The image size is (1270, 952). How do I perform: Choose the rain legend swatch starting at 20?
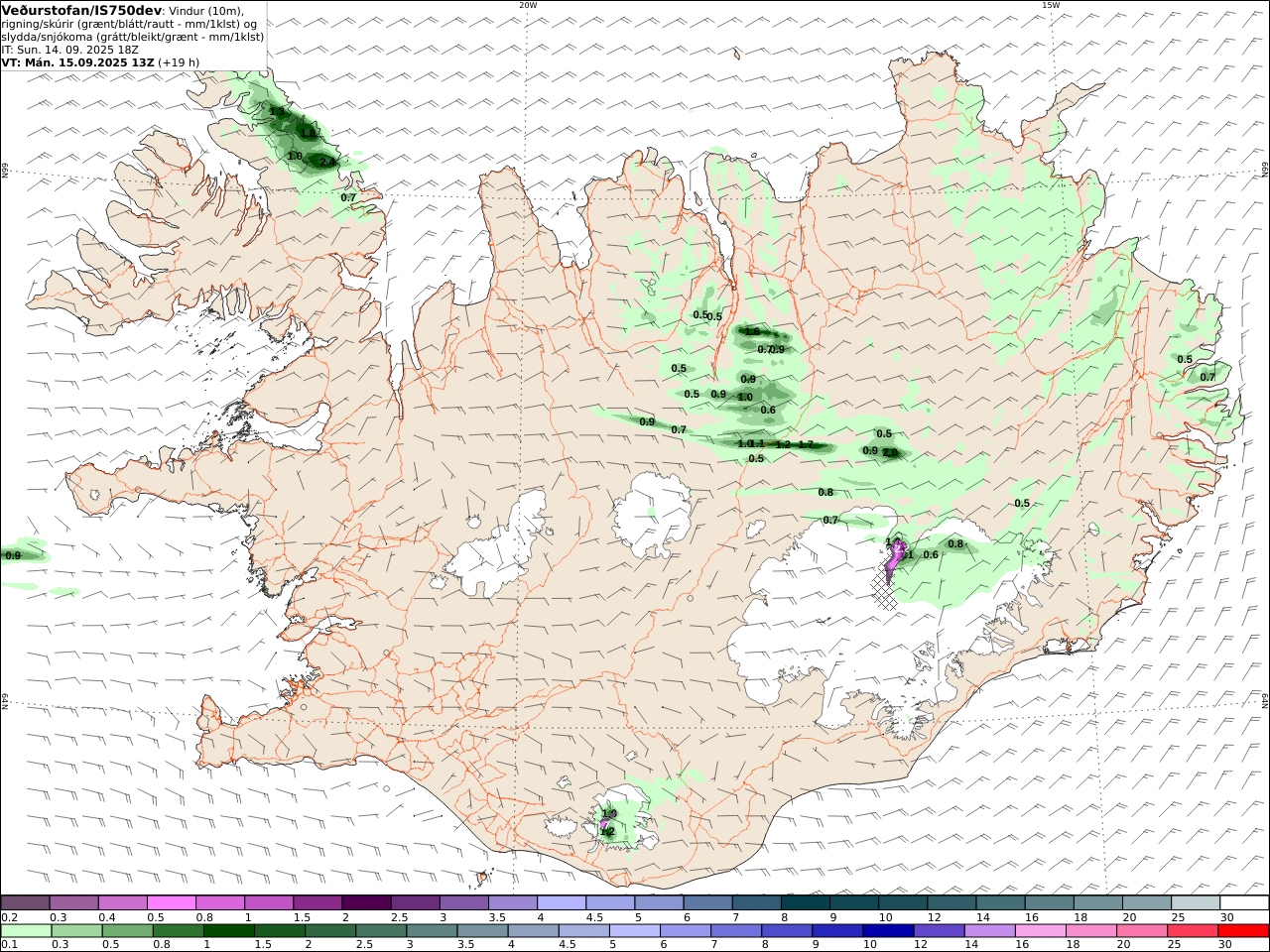(1141, 930)
